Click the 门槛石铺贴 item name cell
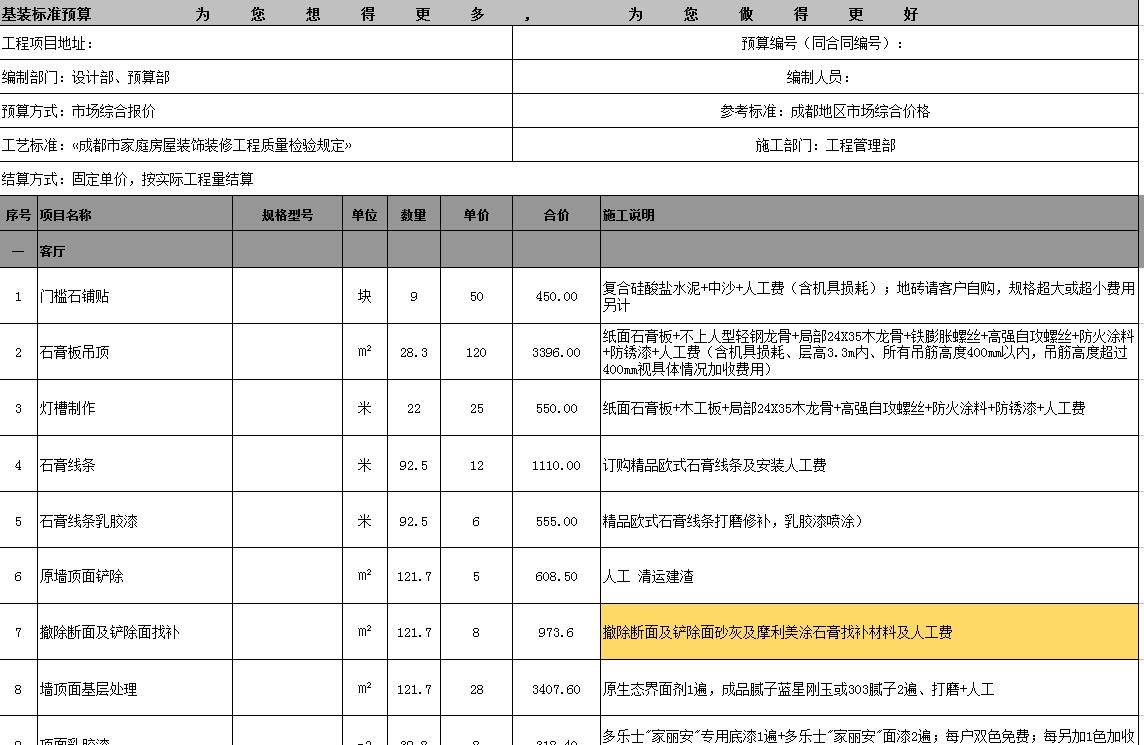This screenshot has width=1144, height=745. click(x=135, y=297)
